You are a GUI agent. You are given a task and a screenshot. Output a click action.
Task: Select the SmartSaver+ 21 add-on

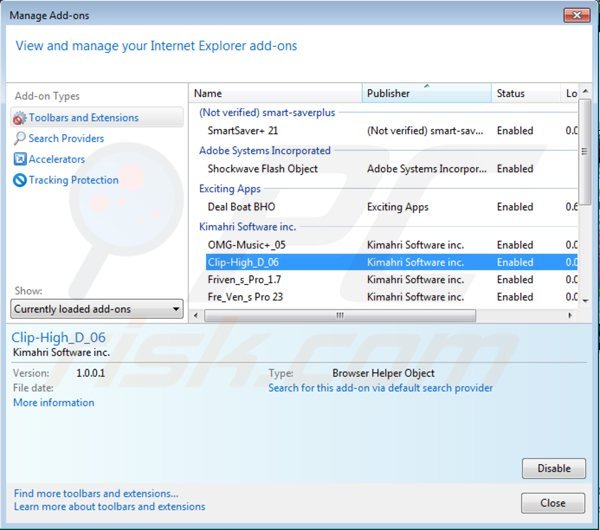(242, 131)
